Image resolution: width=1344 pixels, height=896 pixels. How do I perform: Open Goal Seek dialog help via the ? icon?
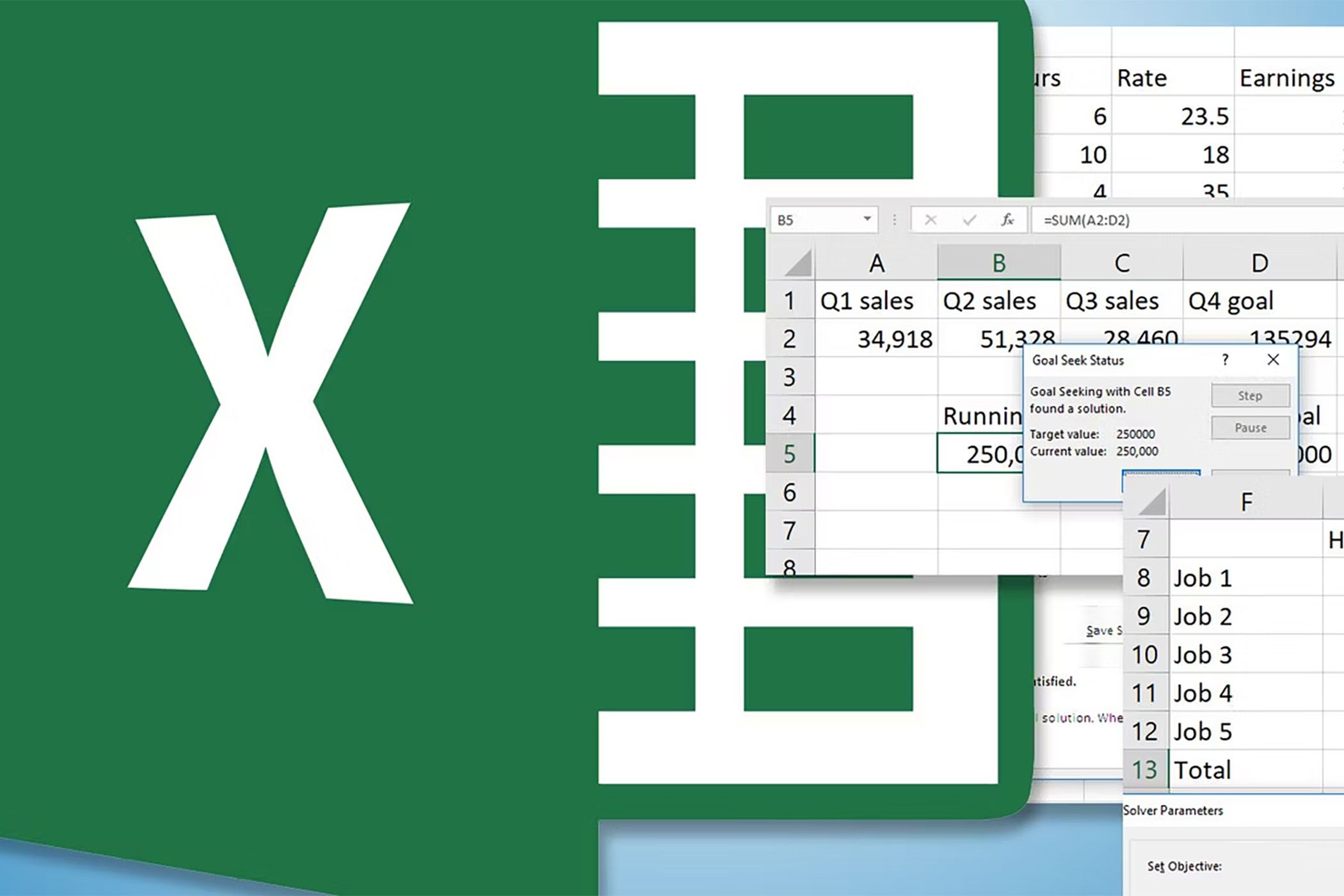point(1226,360)
